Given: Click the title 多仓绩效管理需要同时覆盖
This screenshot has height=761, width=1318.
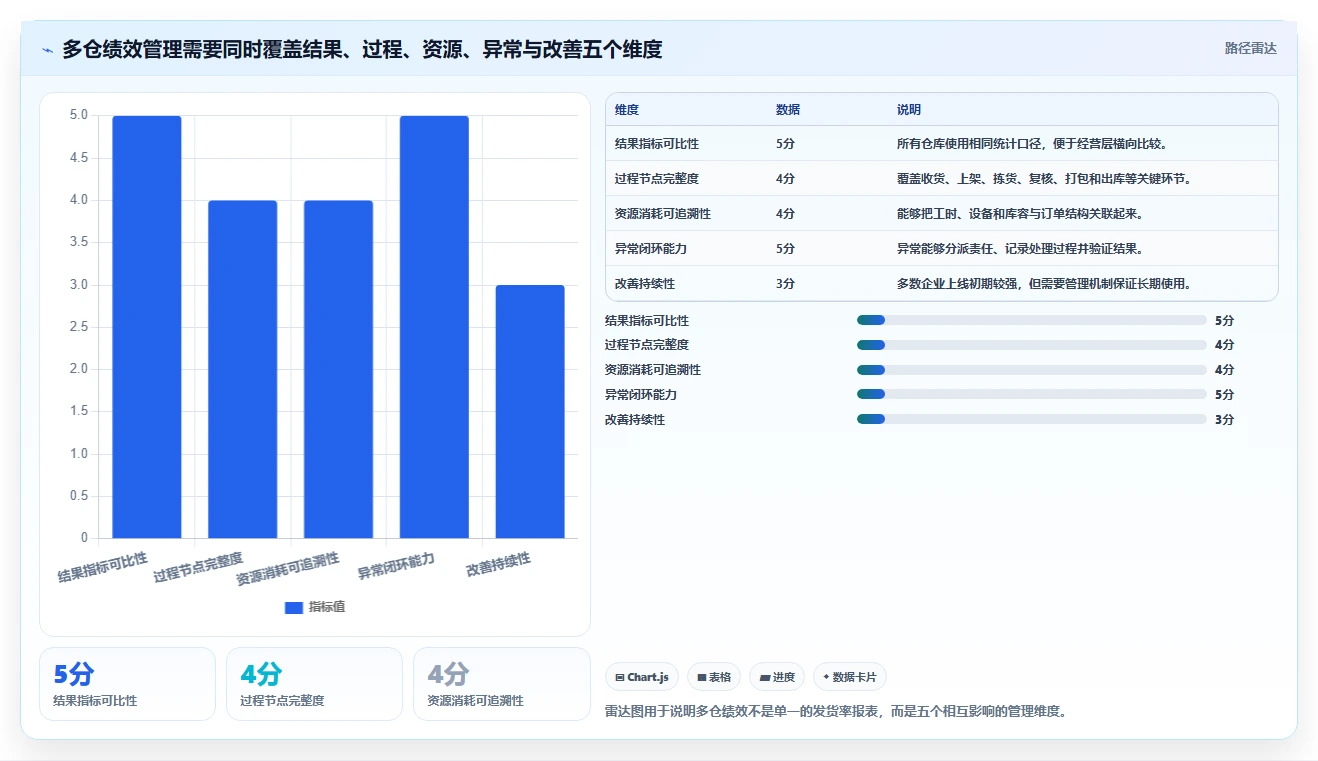Looking at the screenshot, I should (362, 49).
